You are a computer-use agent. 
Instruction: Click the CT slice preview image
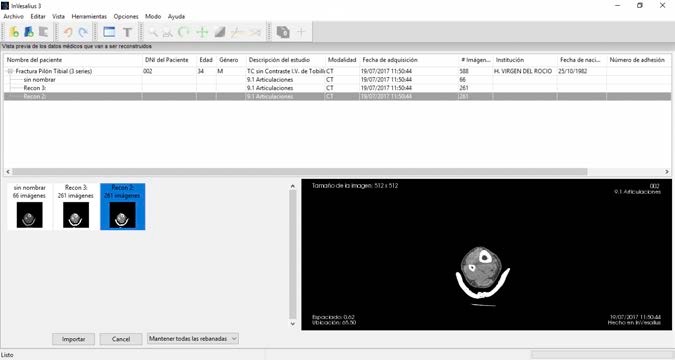tap(486, 254)
